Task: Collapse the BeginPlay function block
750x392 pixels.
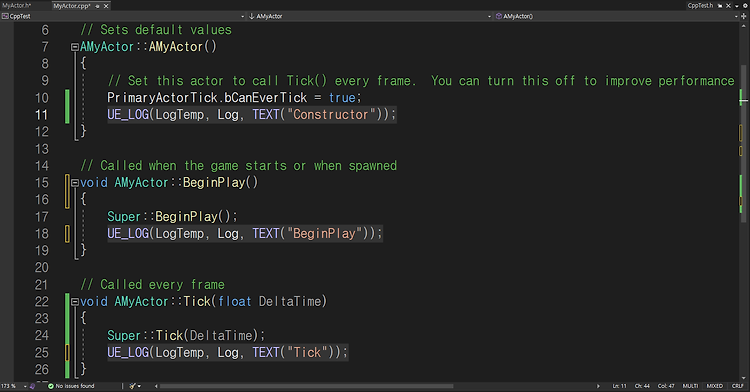Action: coord(75,183)
